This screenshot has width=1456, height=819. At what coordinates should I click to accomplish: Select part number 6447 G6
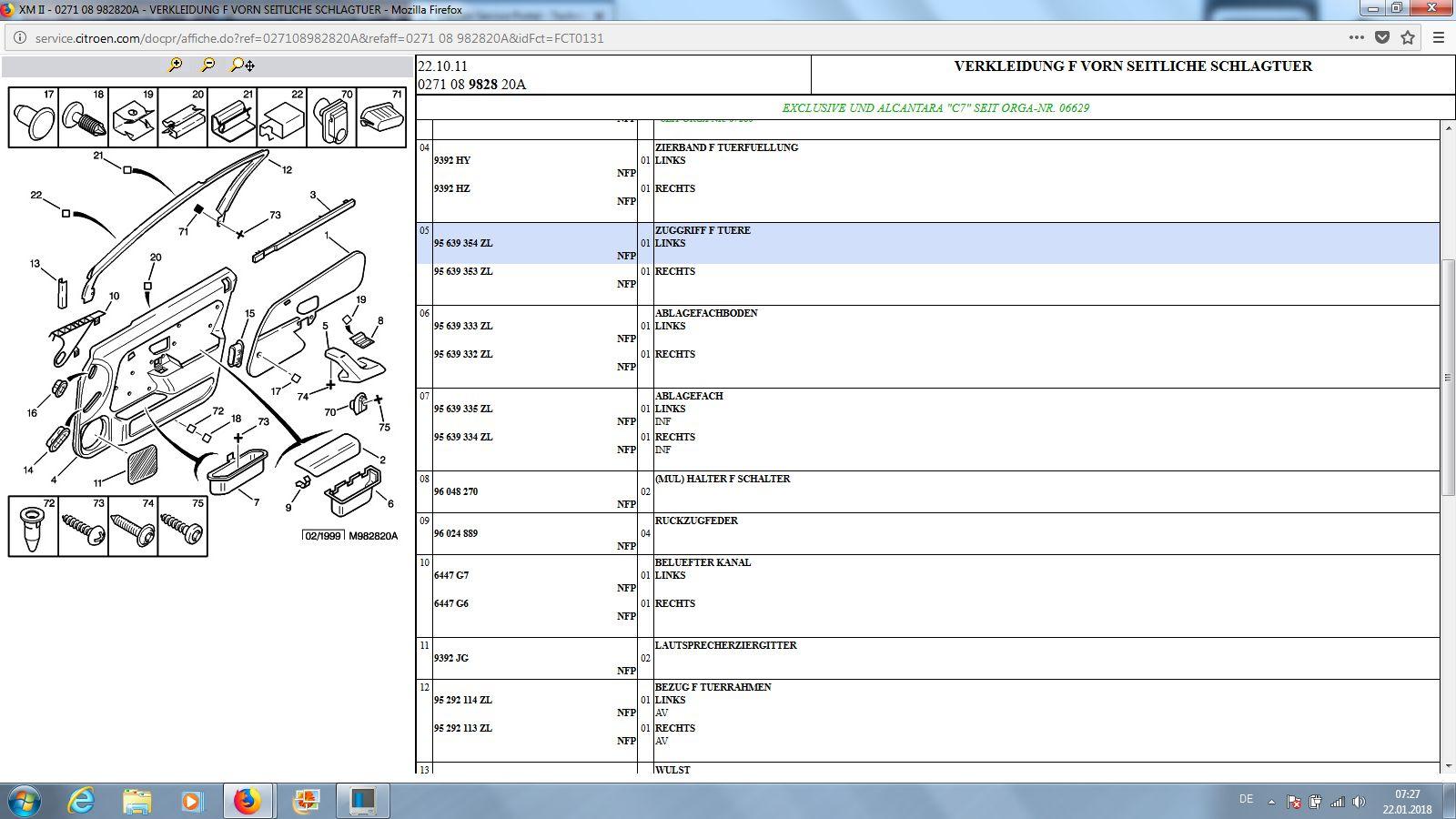point(451,603)
